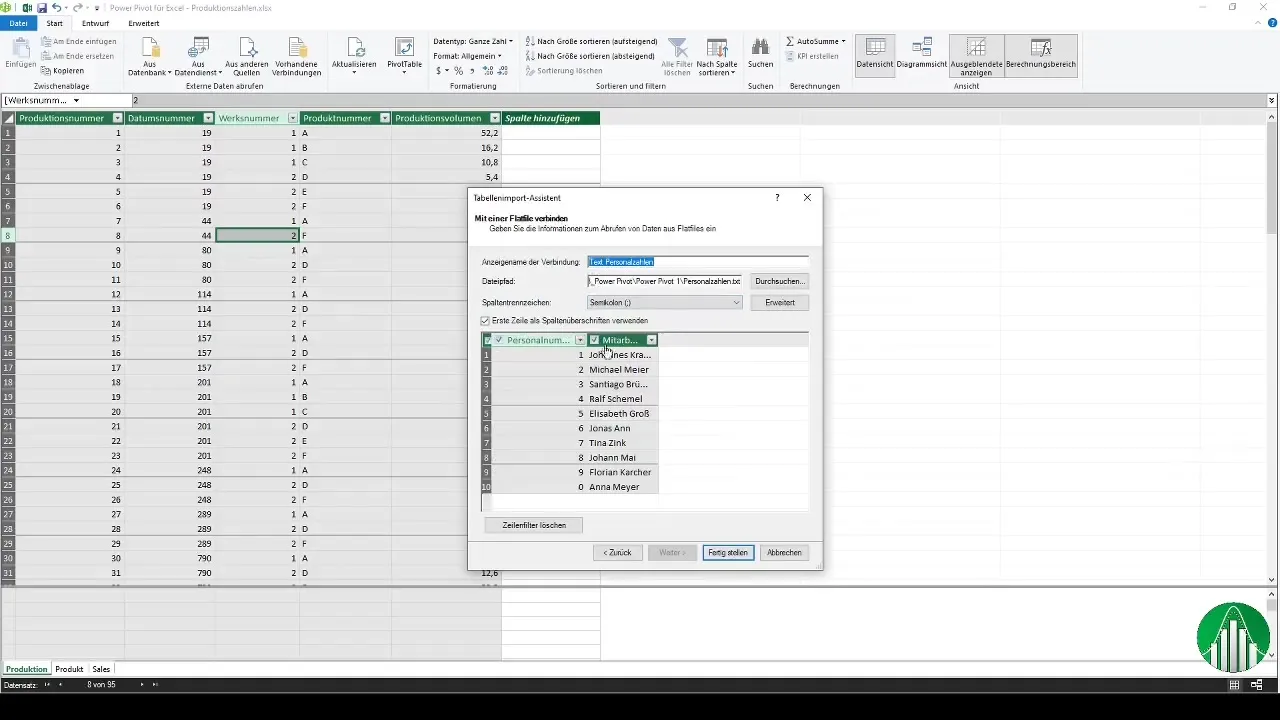The height and width of the screenshot is (720, 1280).
Task: Apply currency format with dollar icon
Action: click(438, 71)
